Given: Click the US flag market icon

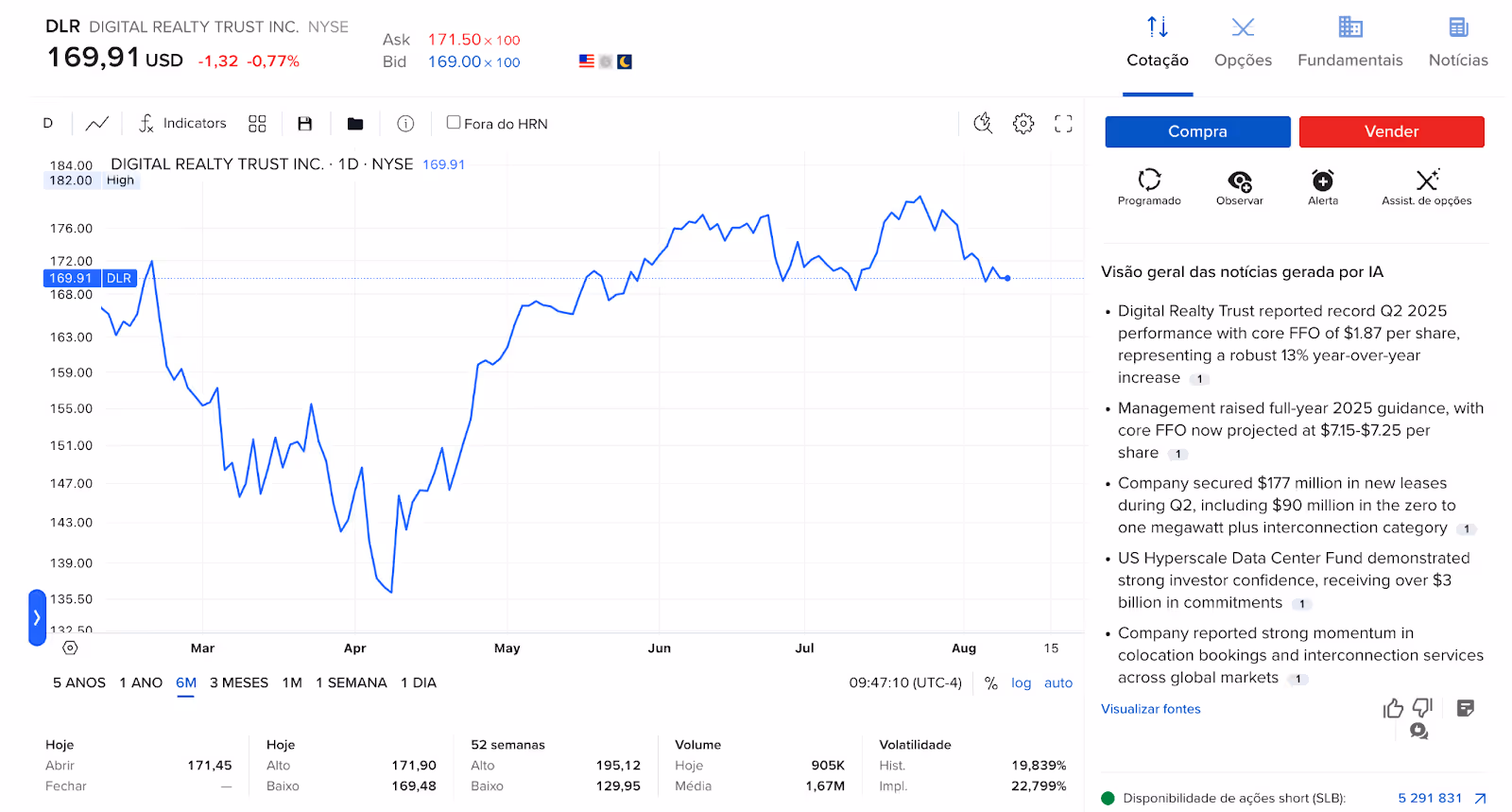Looking at the screenshot, I should click(587, 61).
